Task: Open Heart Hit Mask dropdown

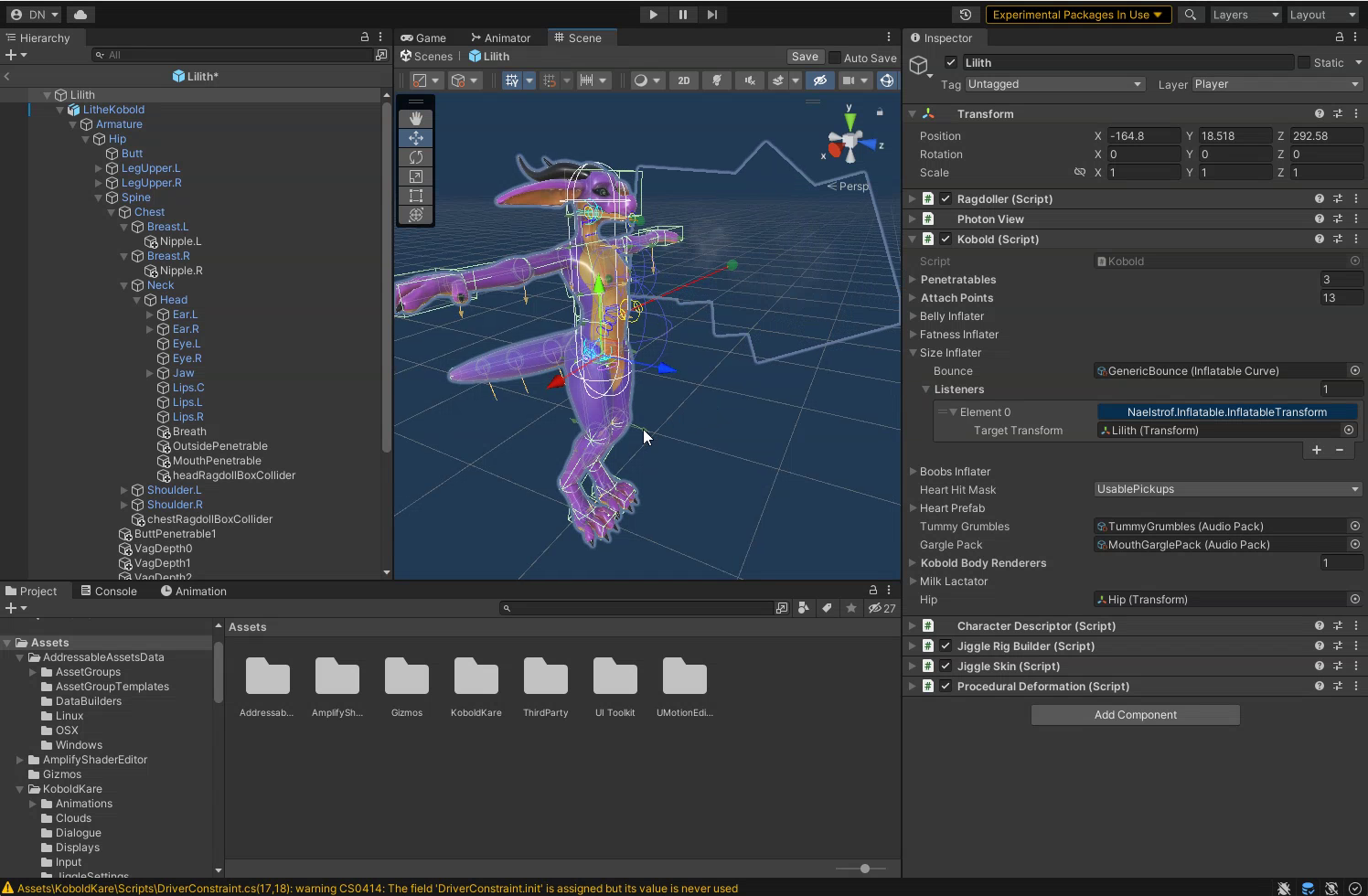Action: point(1228,489)
